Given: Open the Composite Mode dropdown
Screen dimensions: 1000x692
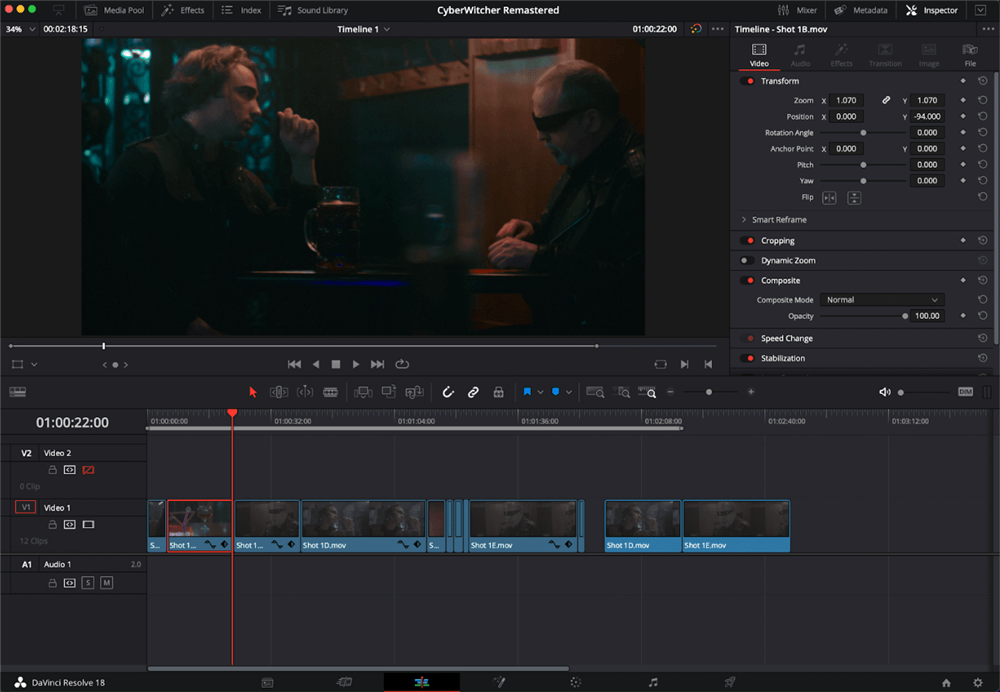Looking at the screenshot, I should [x=882, y=300].
